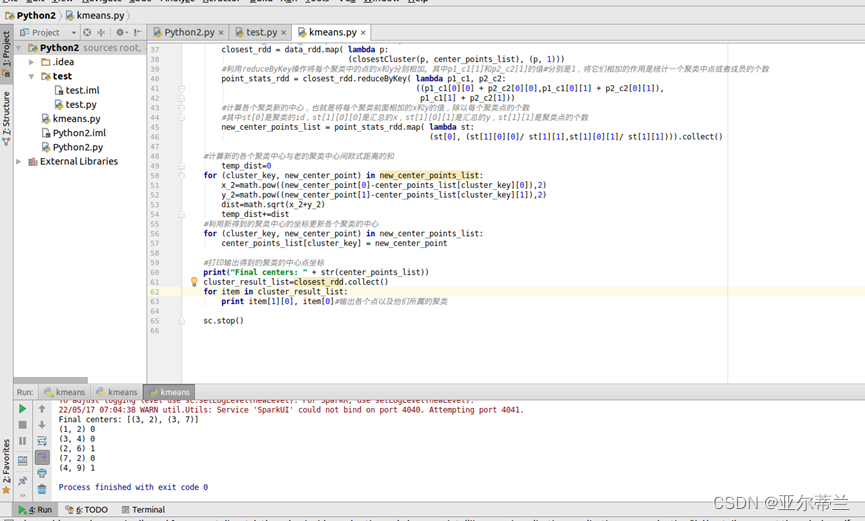
Task: Pin the current Run tab
Action: pyautogui.click(x=23, y=481)
